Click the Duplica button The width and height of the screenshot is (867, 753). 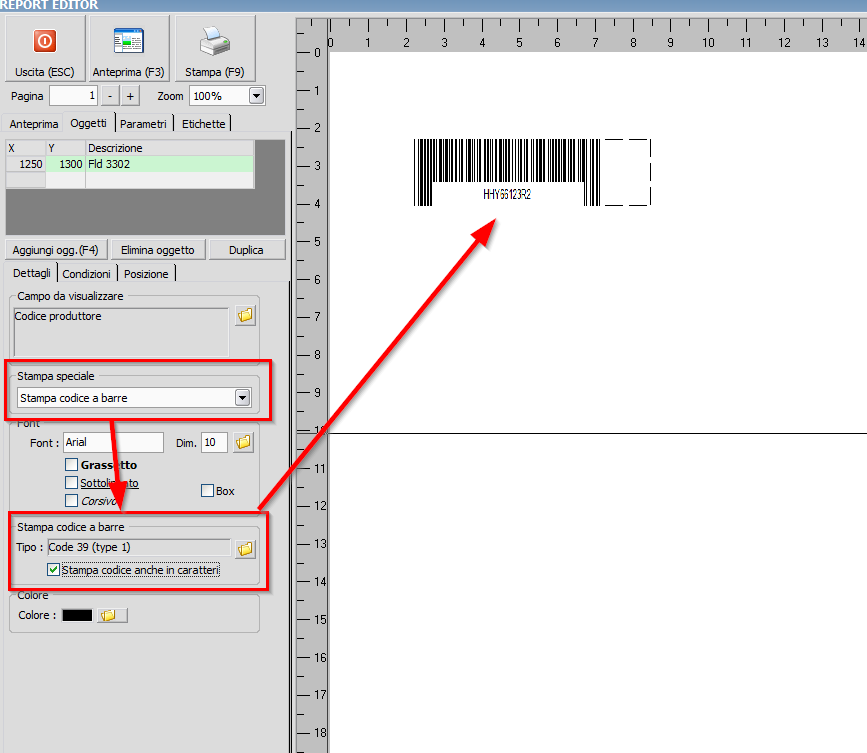click(246, 250)
